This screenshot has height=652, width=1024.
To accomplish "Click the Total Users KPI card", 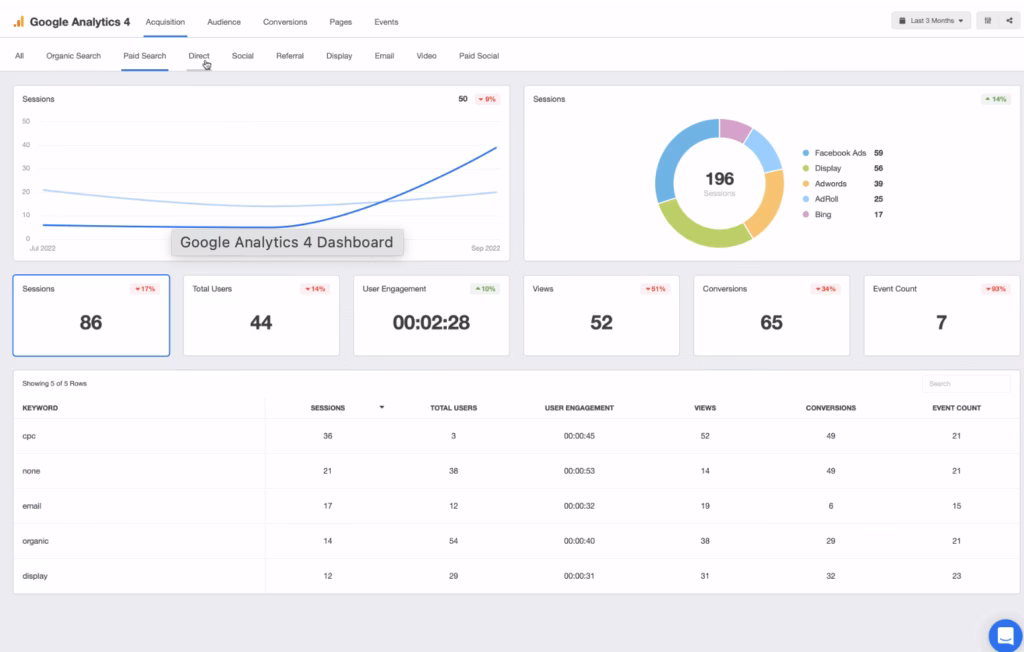I will (x=260, y=315).
